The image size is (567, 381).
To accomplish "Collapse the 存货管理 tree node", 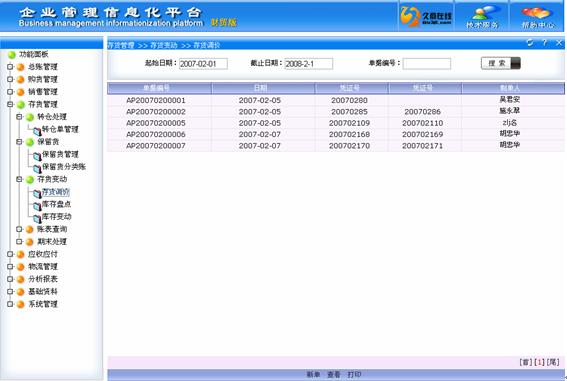I will pyautogui.click(x=10, y=104).
